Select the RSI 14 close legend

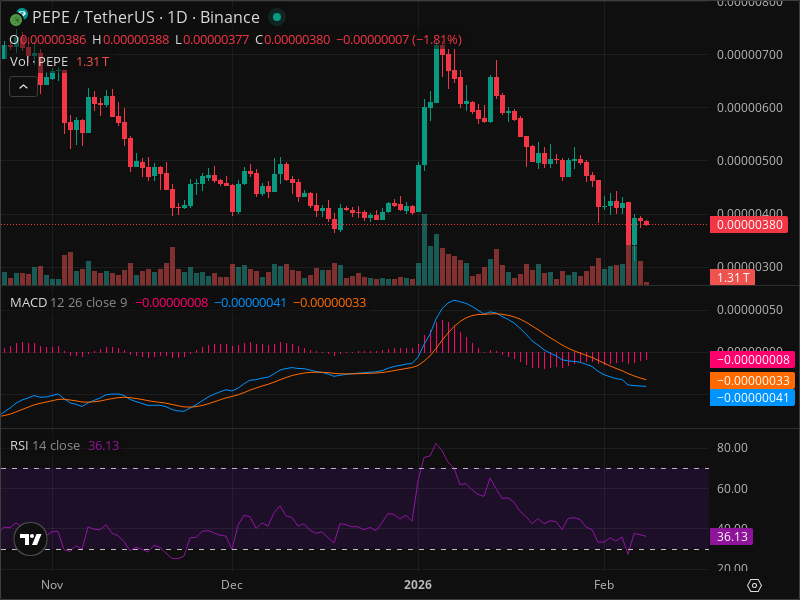click(x=45, y=445)
